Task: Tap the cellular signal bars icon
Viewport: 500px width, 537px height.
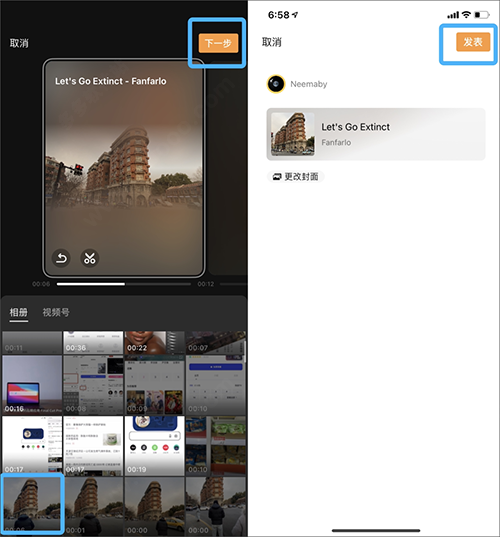Action: click(x=453, y=15)
